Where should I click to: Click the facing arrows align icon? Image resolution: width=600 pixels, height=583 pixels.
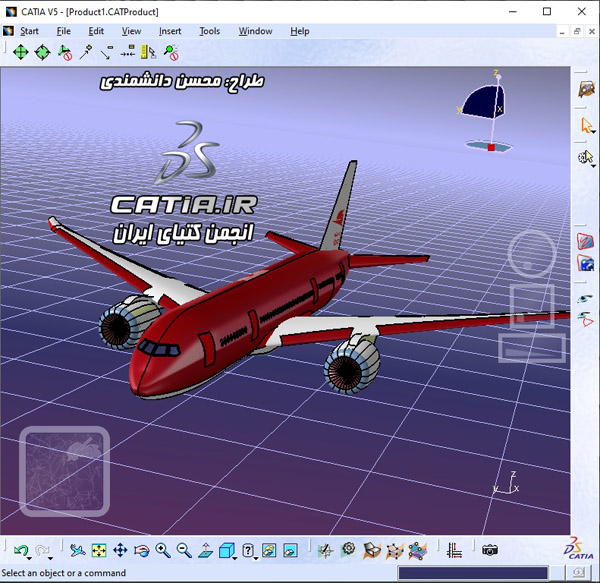[x=127, y=51]
